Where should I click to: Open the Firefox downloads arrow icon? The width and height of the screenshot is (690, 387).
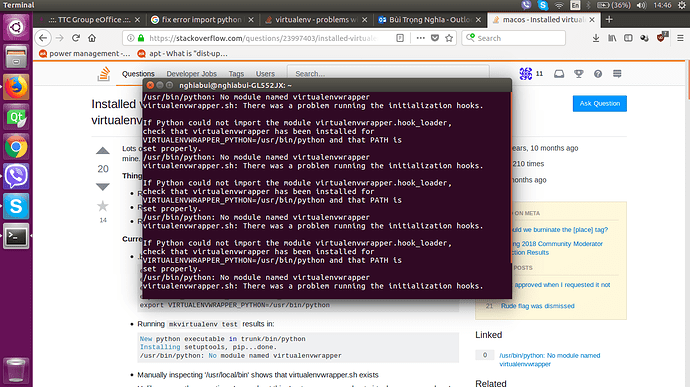pos(595,38)
